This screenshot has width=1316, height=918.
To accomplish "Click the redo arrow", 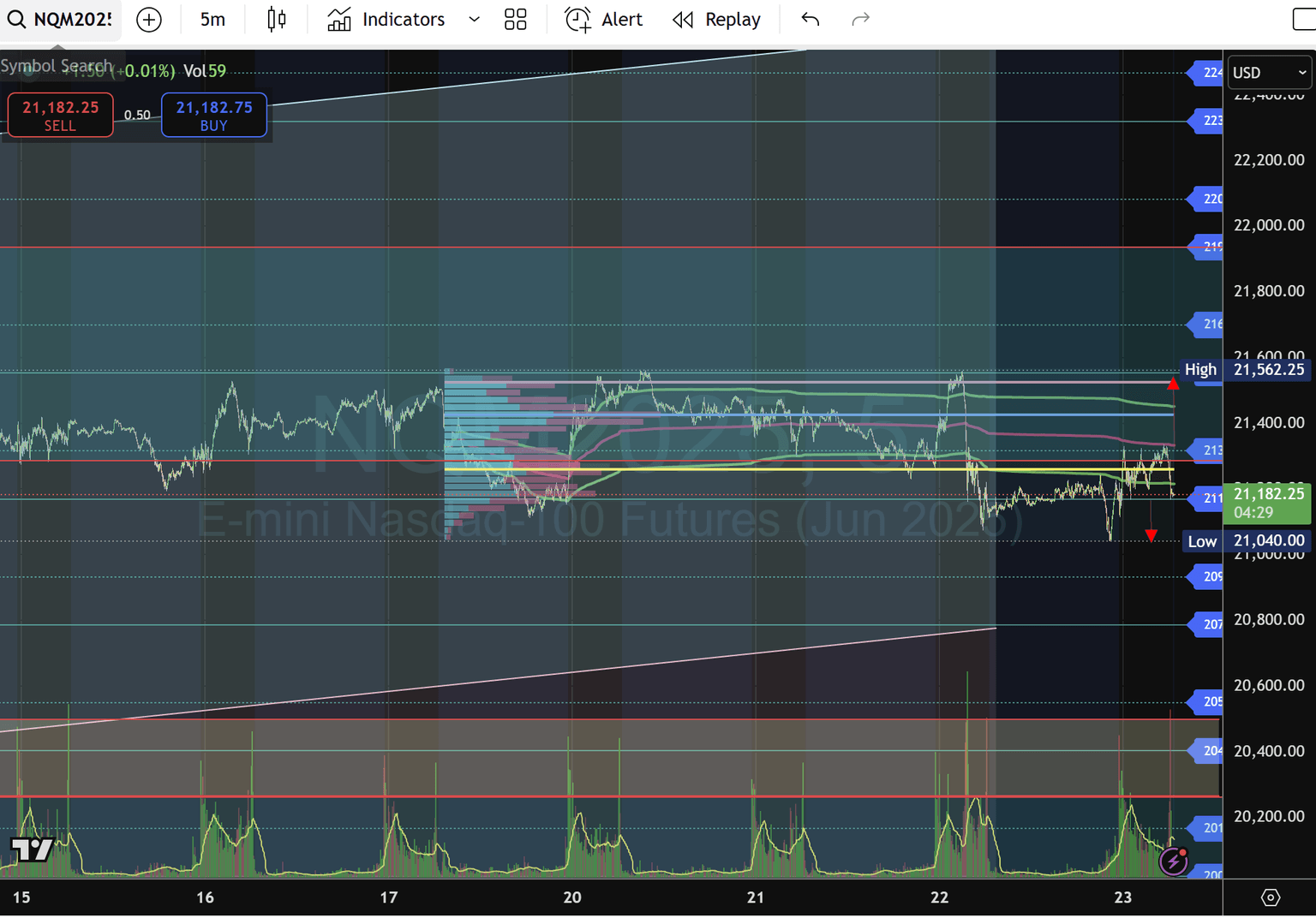I will coord(860,19).
